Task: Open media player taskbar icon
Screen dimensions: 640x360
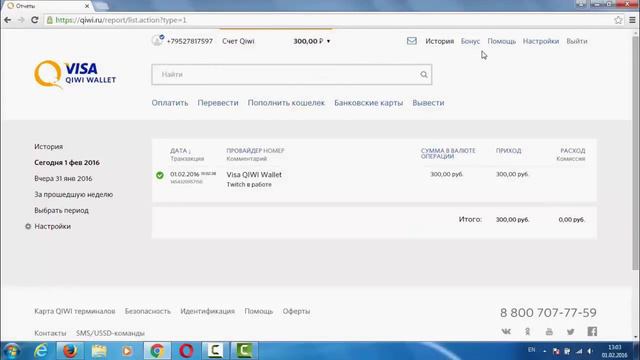Action: point(127,351)
